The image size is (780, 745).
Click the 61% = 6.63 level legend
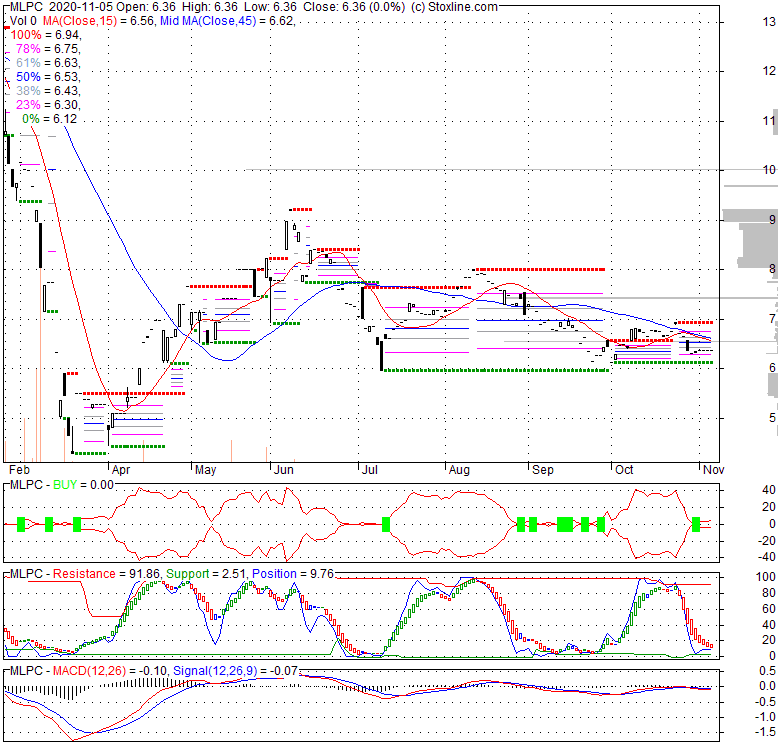tap(48, 63)
